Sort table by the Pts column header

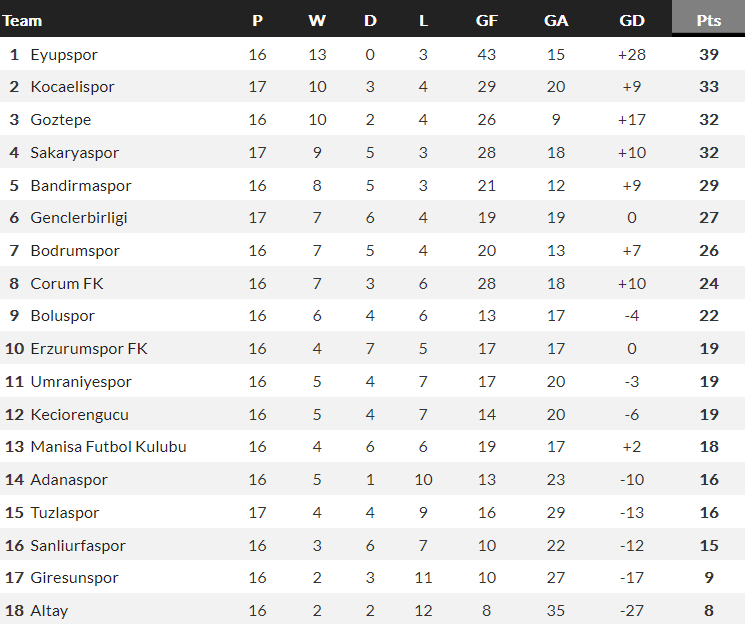tap(709, 20)
